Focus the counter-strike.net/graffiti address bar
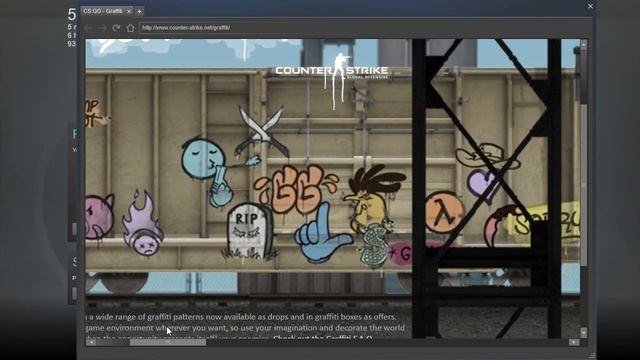640x360 pixels. [x=364, y=28]
